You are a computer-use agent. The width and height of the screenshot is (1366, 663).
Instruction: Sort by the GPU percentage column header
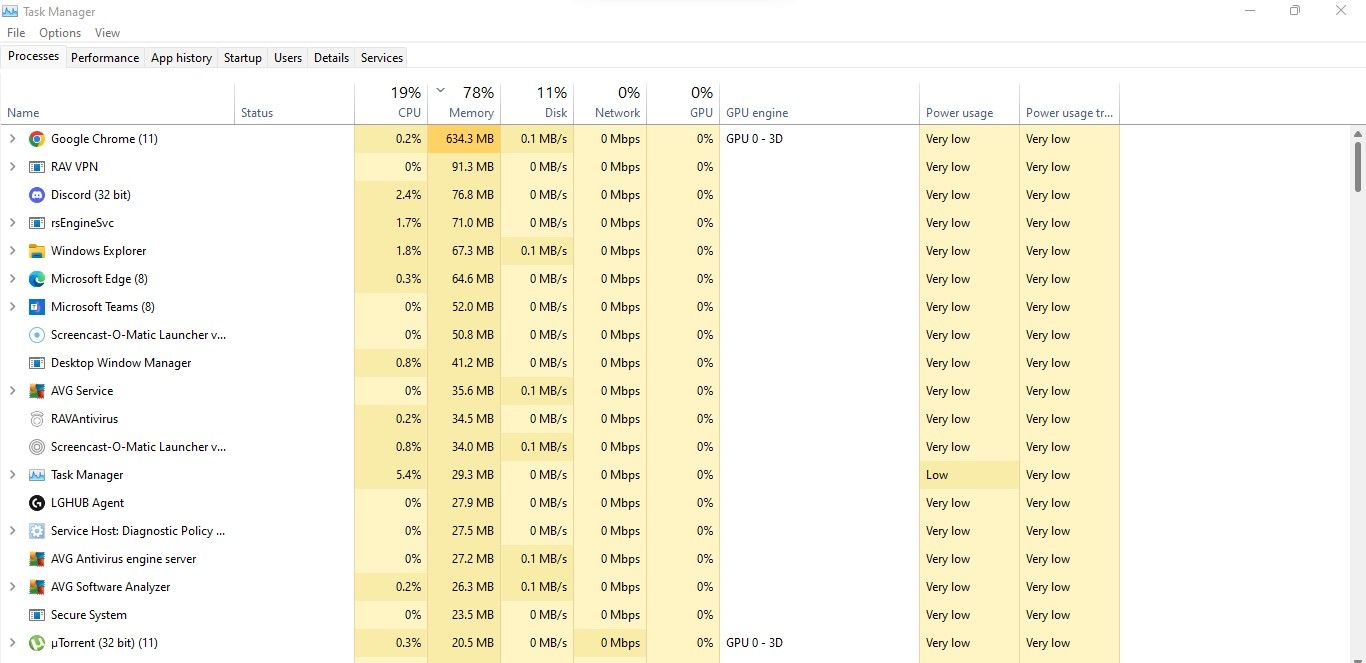[x=683, y=102]
